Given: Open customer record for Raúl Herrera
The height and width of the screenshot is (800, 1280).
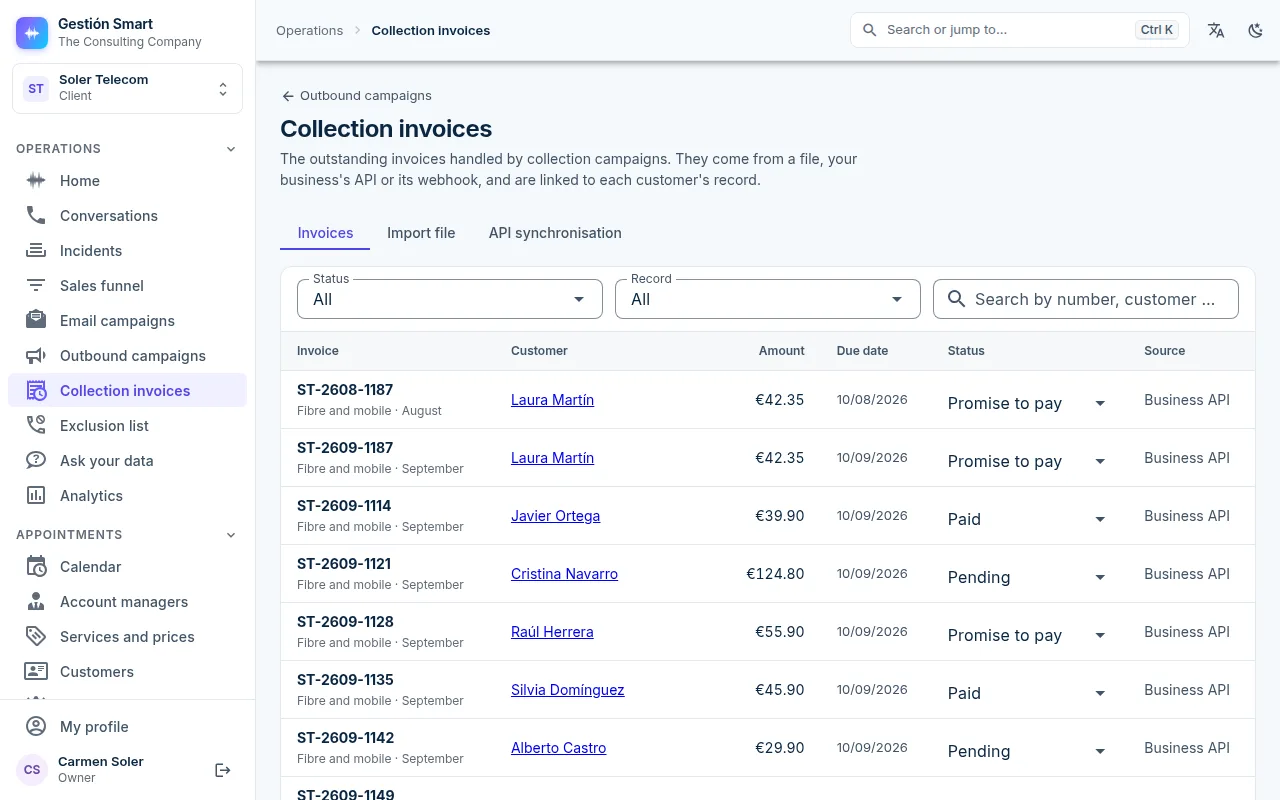Looking at the screenshot, I should click(552, 632).
